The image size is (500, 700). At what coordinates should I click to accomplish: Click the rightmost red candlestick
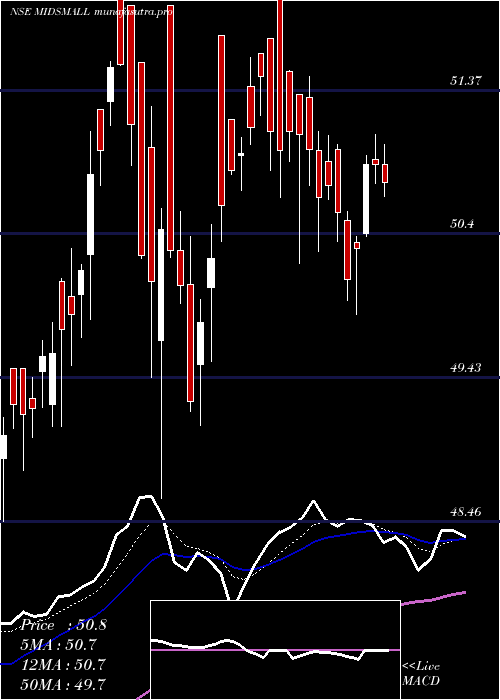(385, 173)
